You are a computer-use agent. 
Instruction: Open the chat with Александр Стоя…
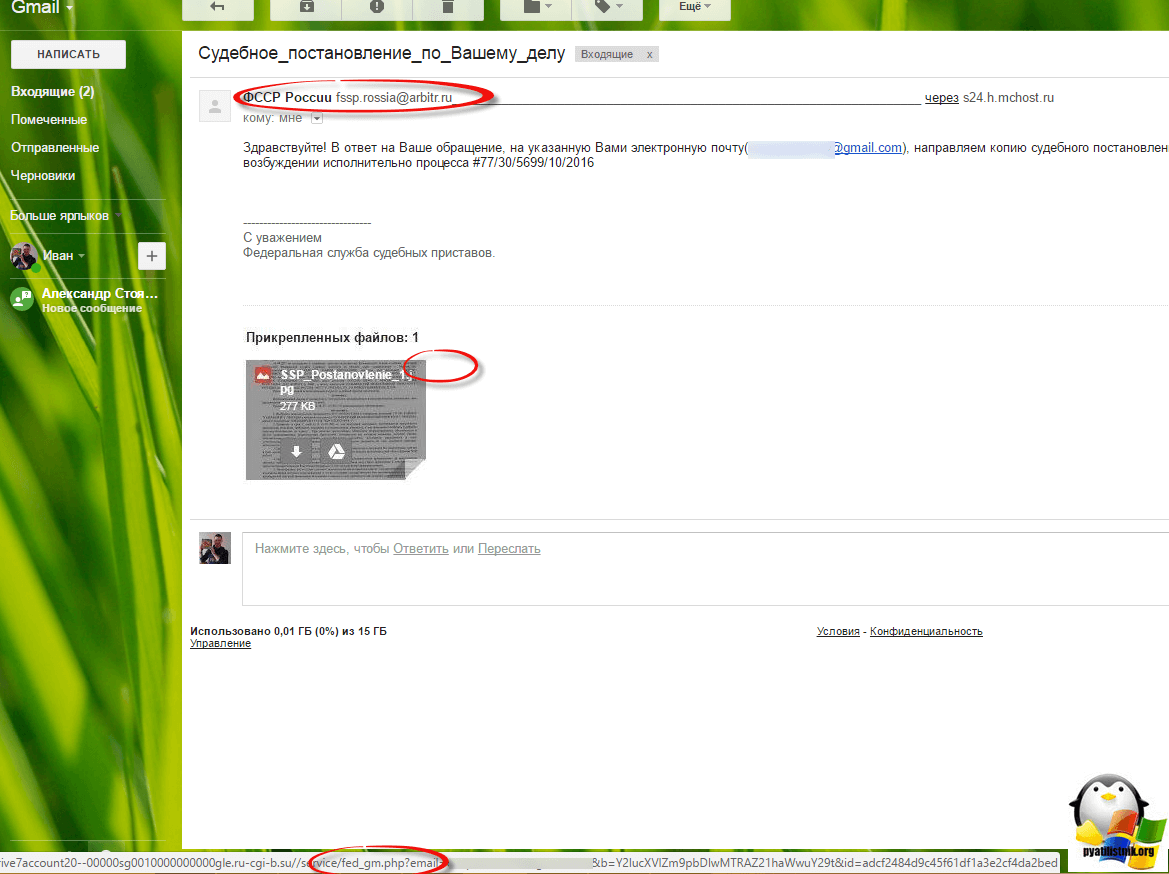point(100,300)
